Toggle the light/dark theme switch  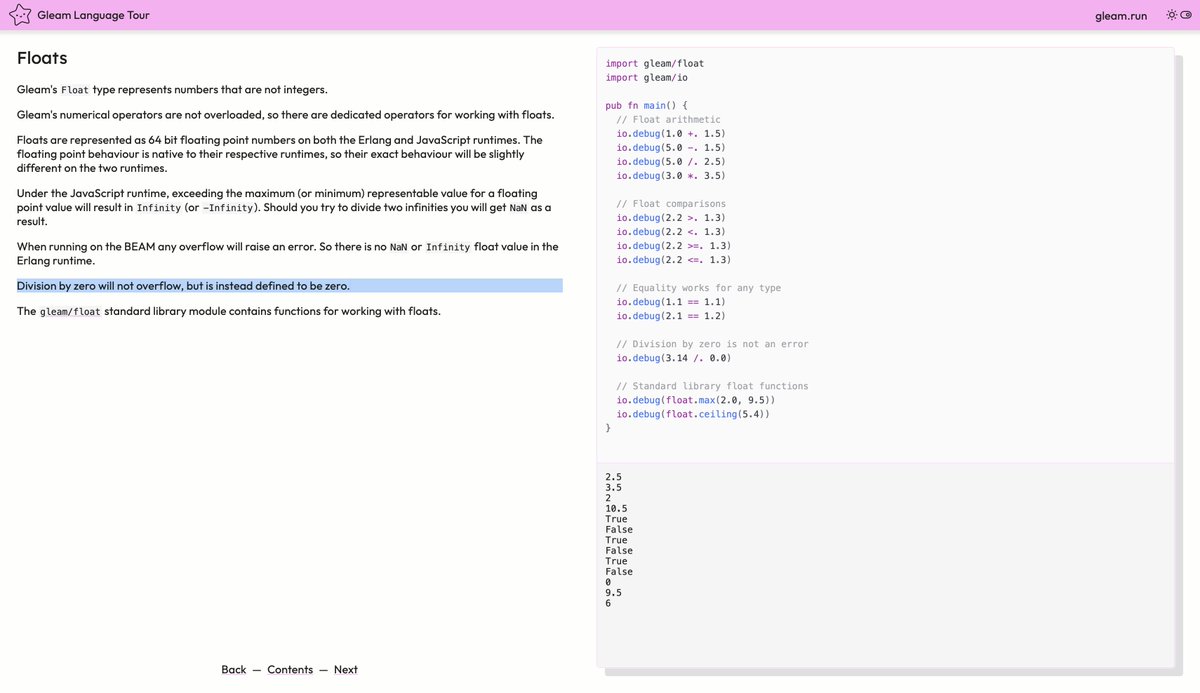(x=1178, y=15)
